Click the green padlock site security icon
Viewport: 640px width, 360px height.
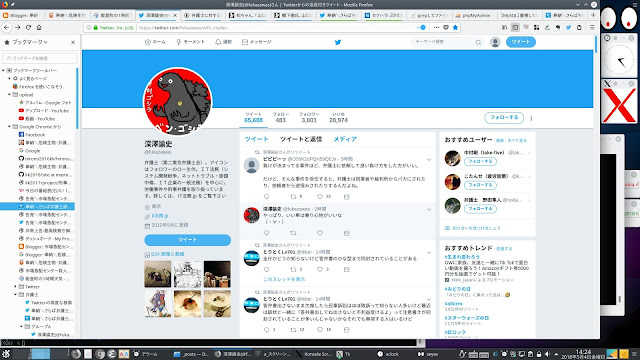[96, 28]
